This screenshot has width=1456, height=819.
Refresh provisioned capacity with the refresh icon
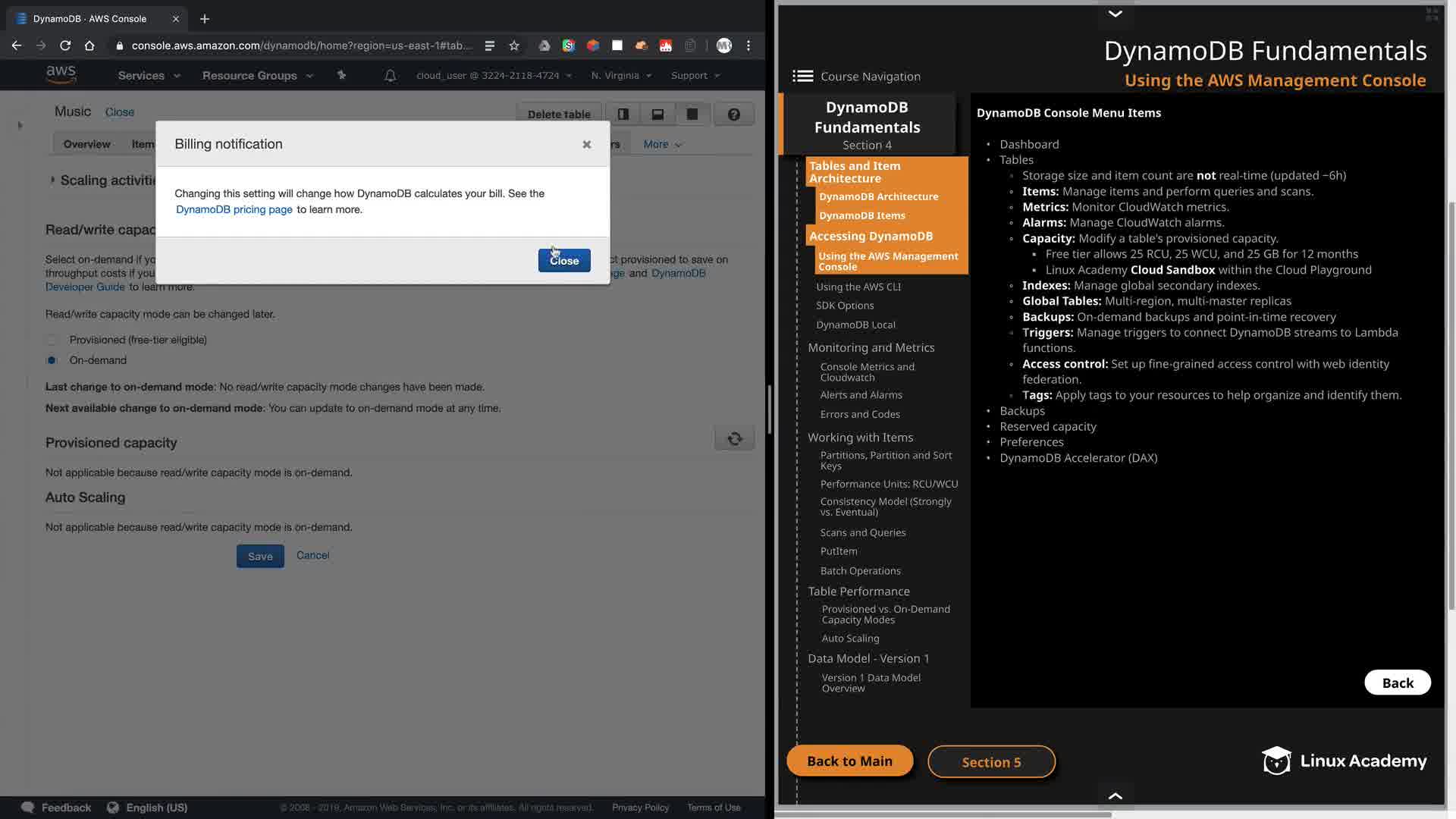coord(734,438)
